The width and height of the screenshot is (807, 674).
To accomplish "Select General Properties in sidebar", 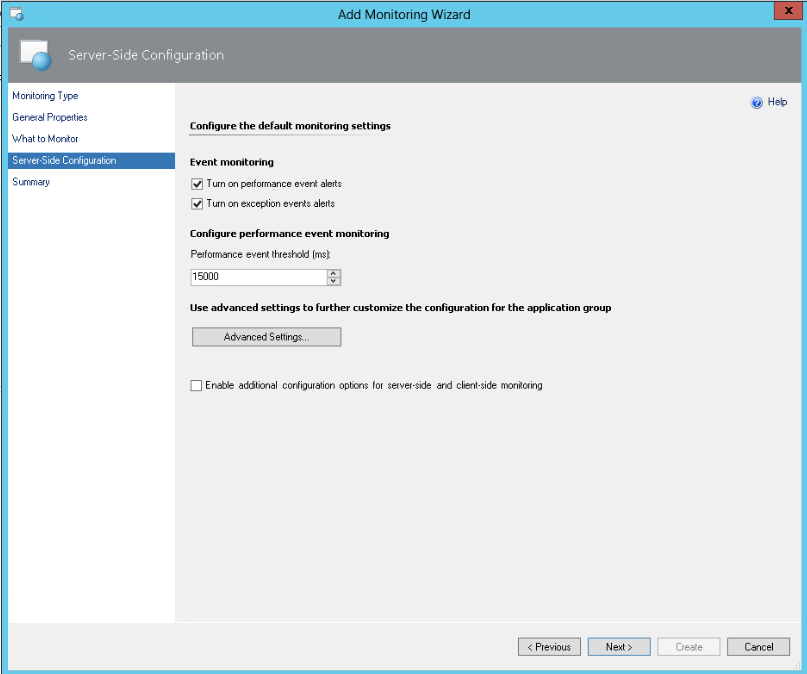I will [x=50, y=117].
